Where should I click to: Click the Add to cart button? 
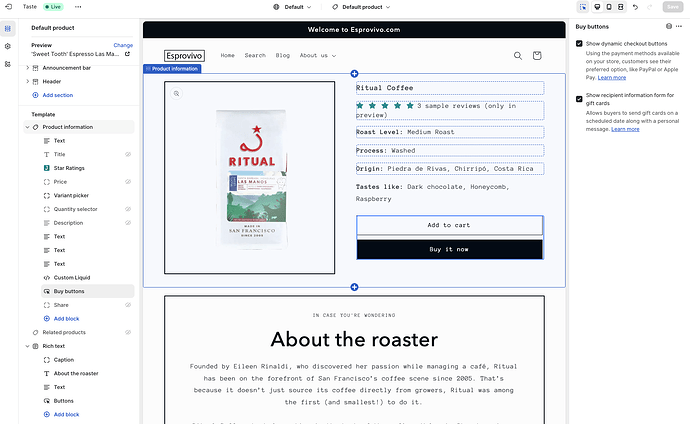450,225
